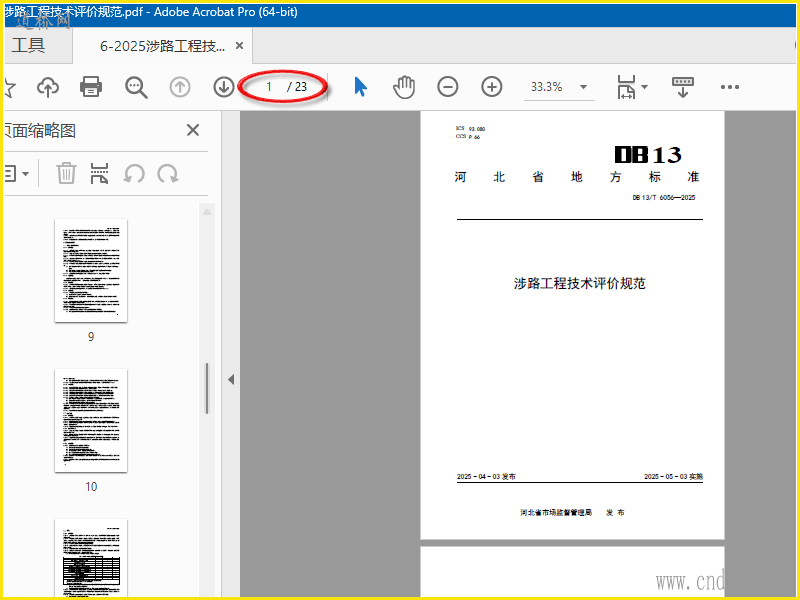Select page 9 thumbnail

pyautogui.click(x=91, y=270)
